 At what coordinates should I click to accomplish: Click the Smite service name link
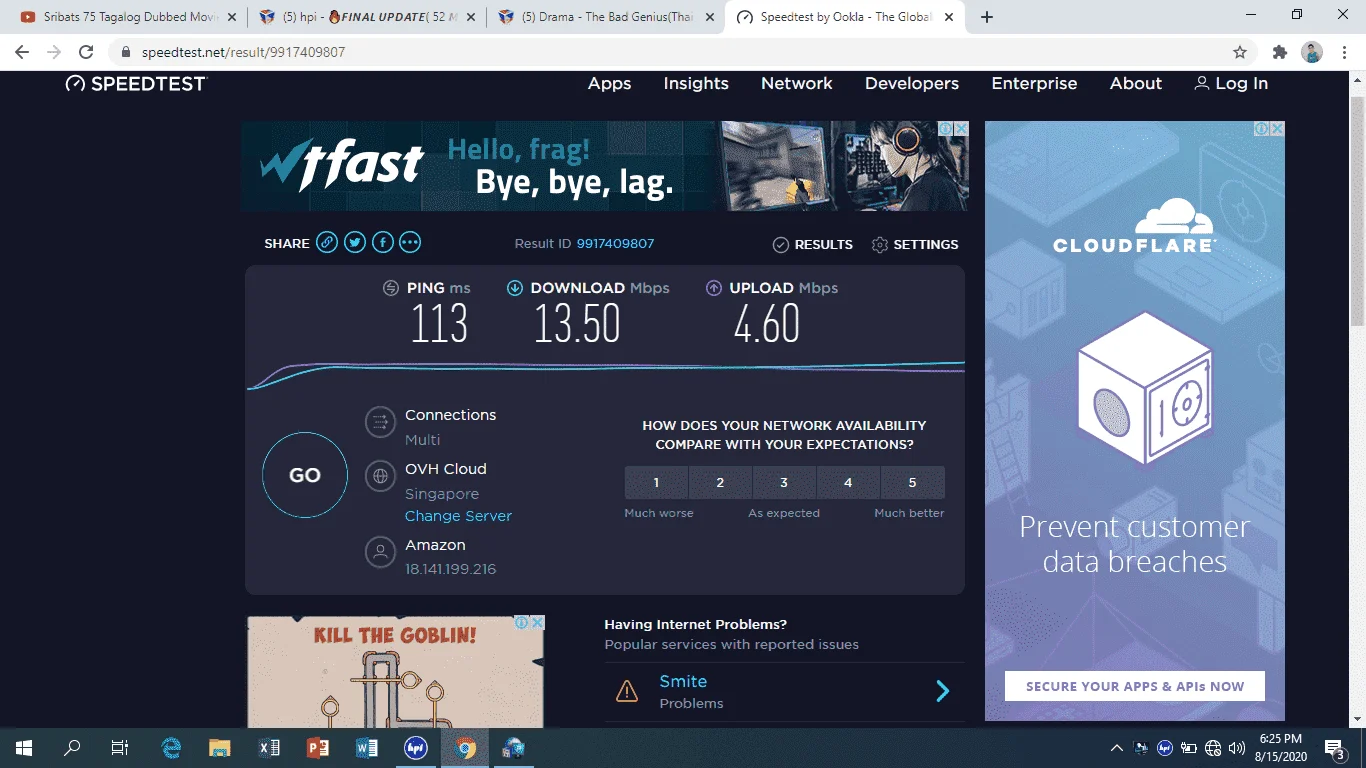pos(683,681)
